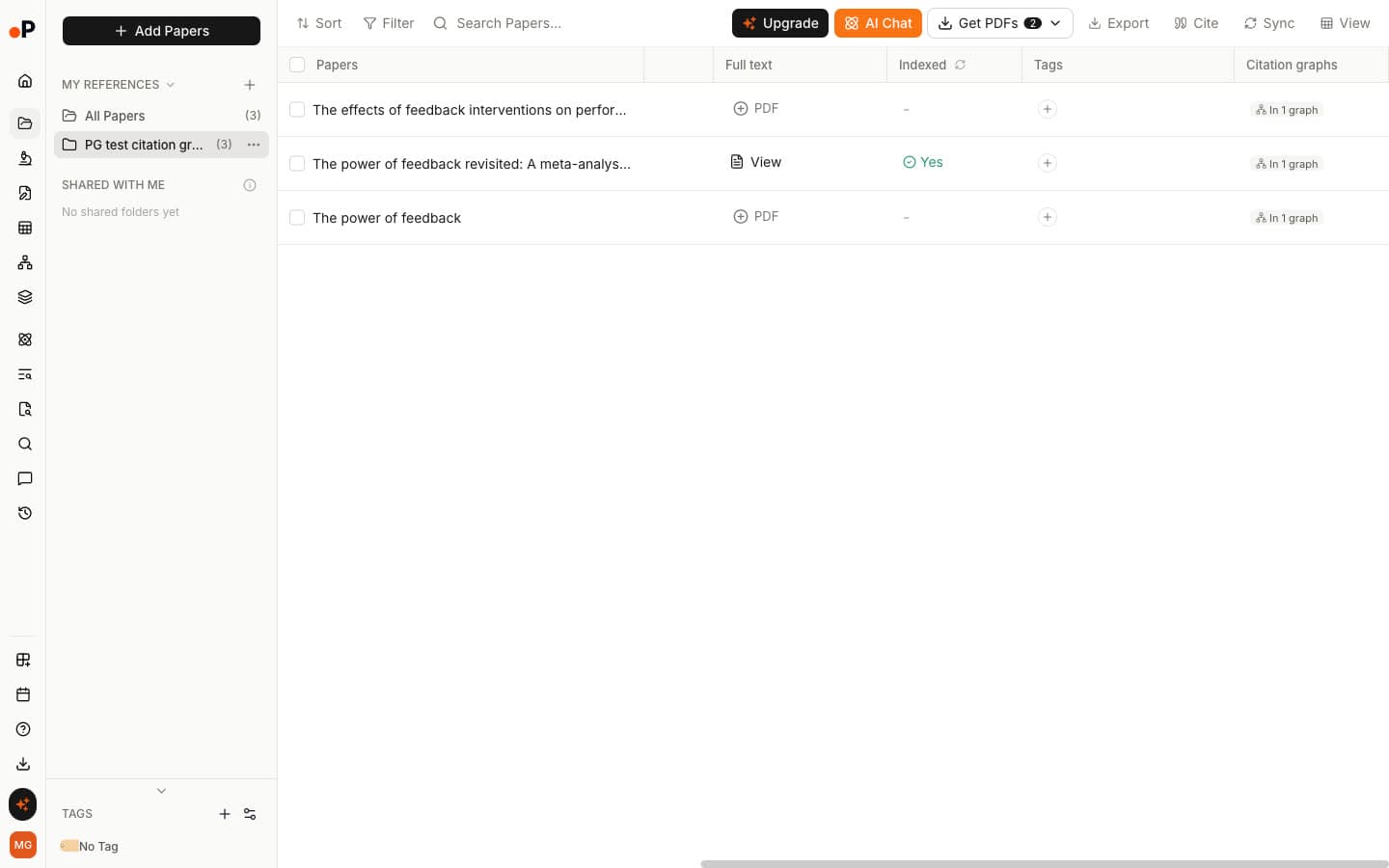Viewport: 1389px width, 868px height.
Task: Open the magnifier search icon in sidebar
Action: click(25, 444)
